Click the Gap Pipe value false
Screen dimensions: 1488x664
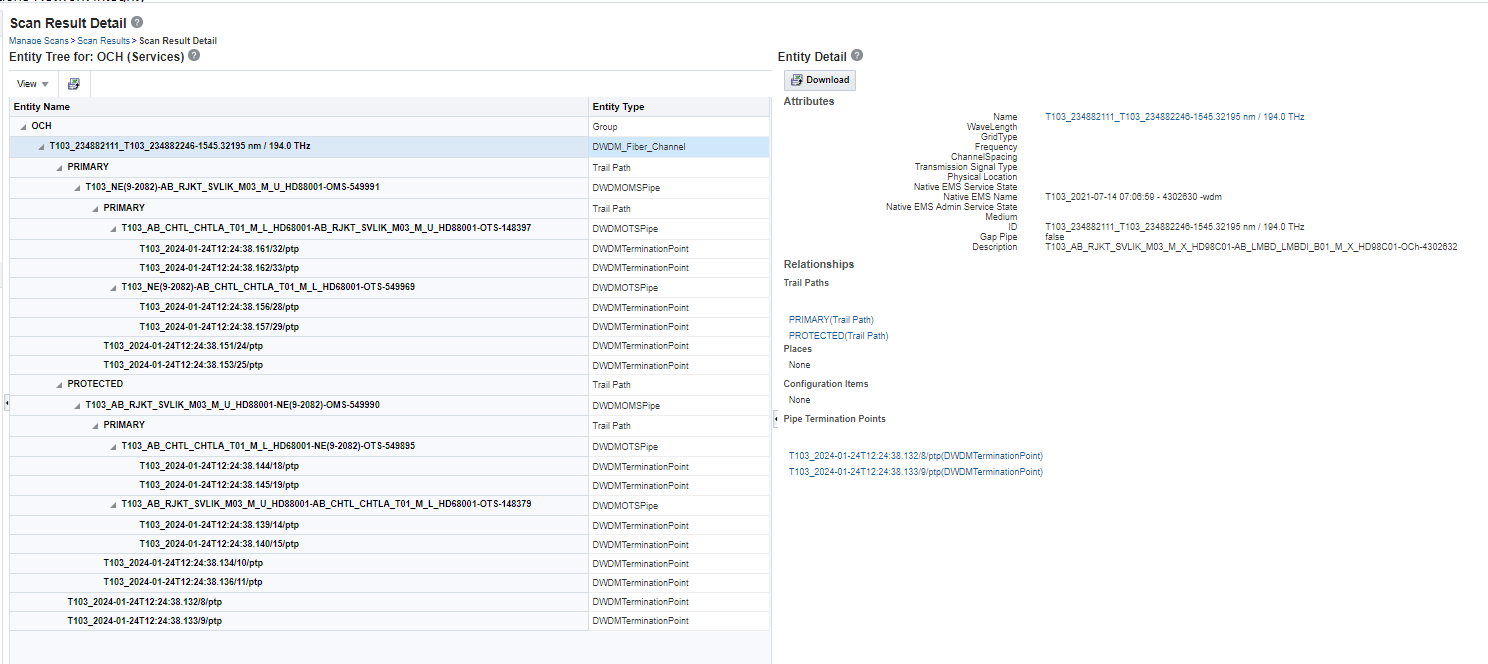pos(1054,237)
